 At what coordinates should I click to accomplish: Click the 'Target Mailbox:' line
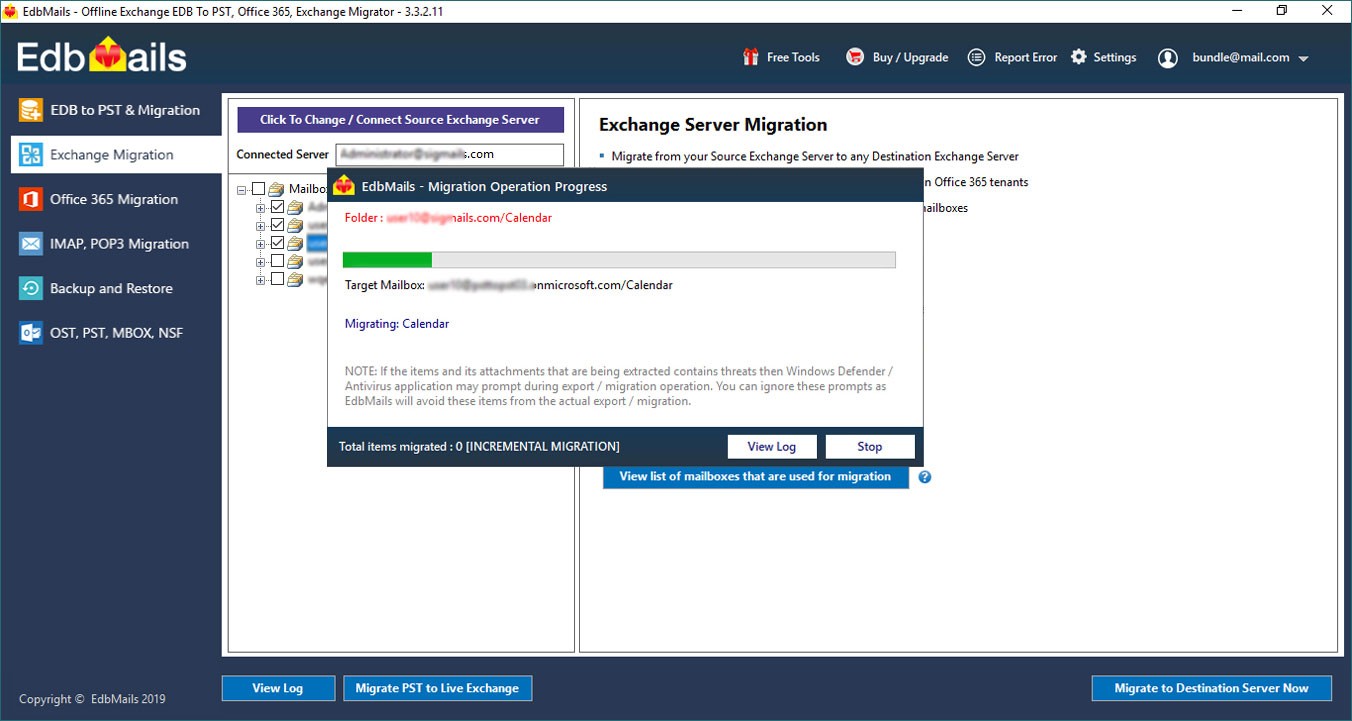point(509,285)
